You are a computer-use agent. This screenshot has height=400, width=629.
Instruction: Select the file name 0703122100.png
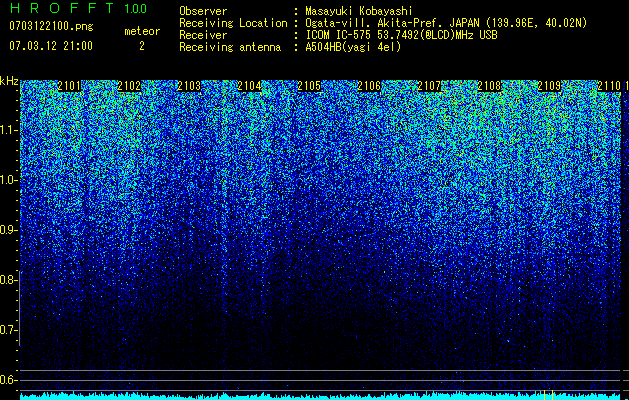point(51,27)
